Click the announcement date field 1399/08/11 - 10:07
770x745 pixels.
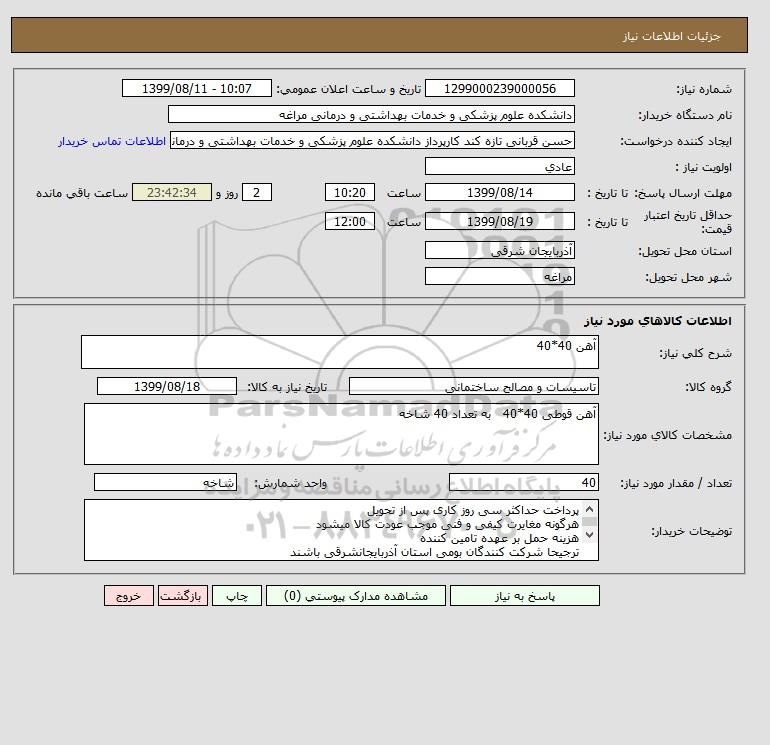click(x=196, y=88)
